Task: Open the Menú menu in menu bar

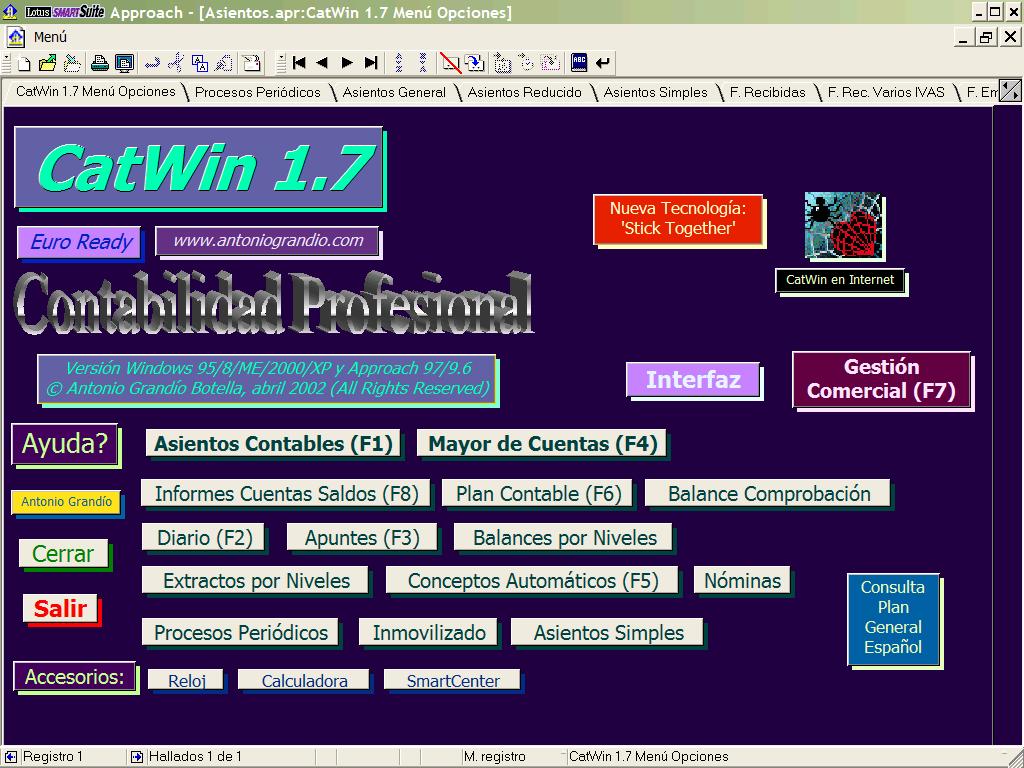Action: pyautogui.click(x=50, y=37)
